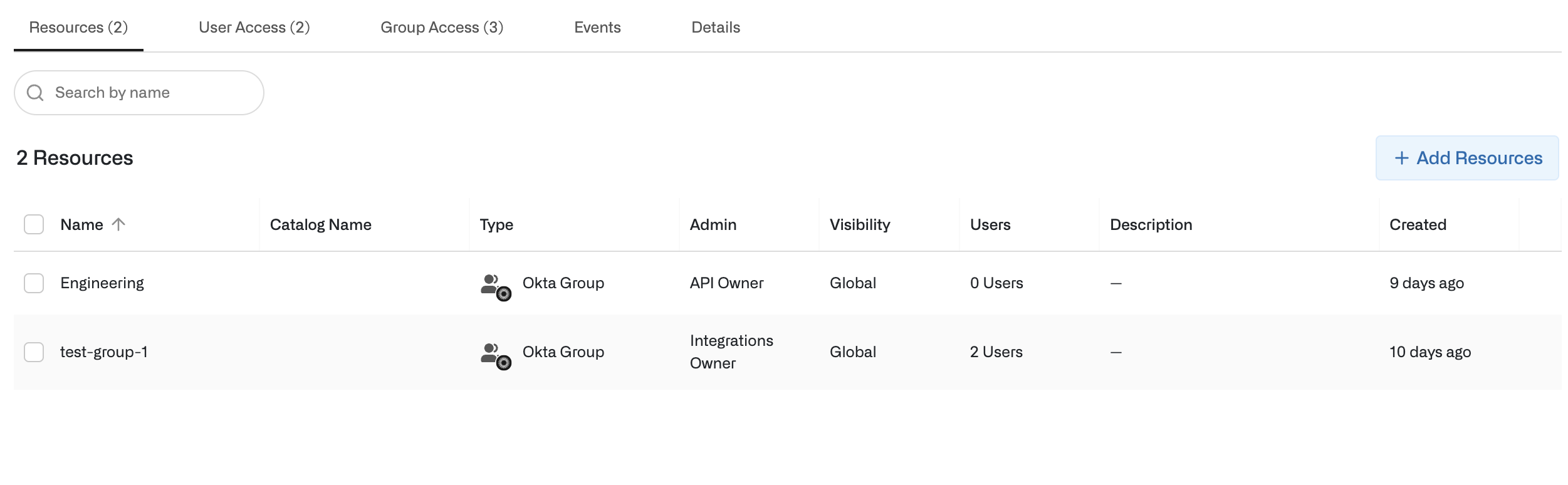Click the search magnifier icon
Image resolution: width=1568 pixels, height=485 pixels.
tap(35, 93)
